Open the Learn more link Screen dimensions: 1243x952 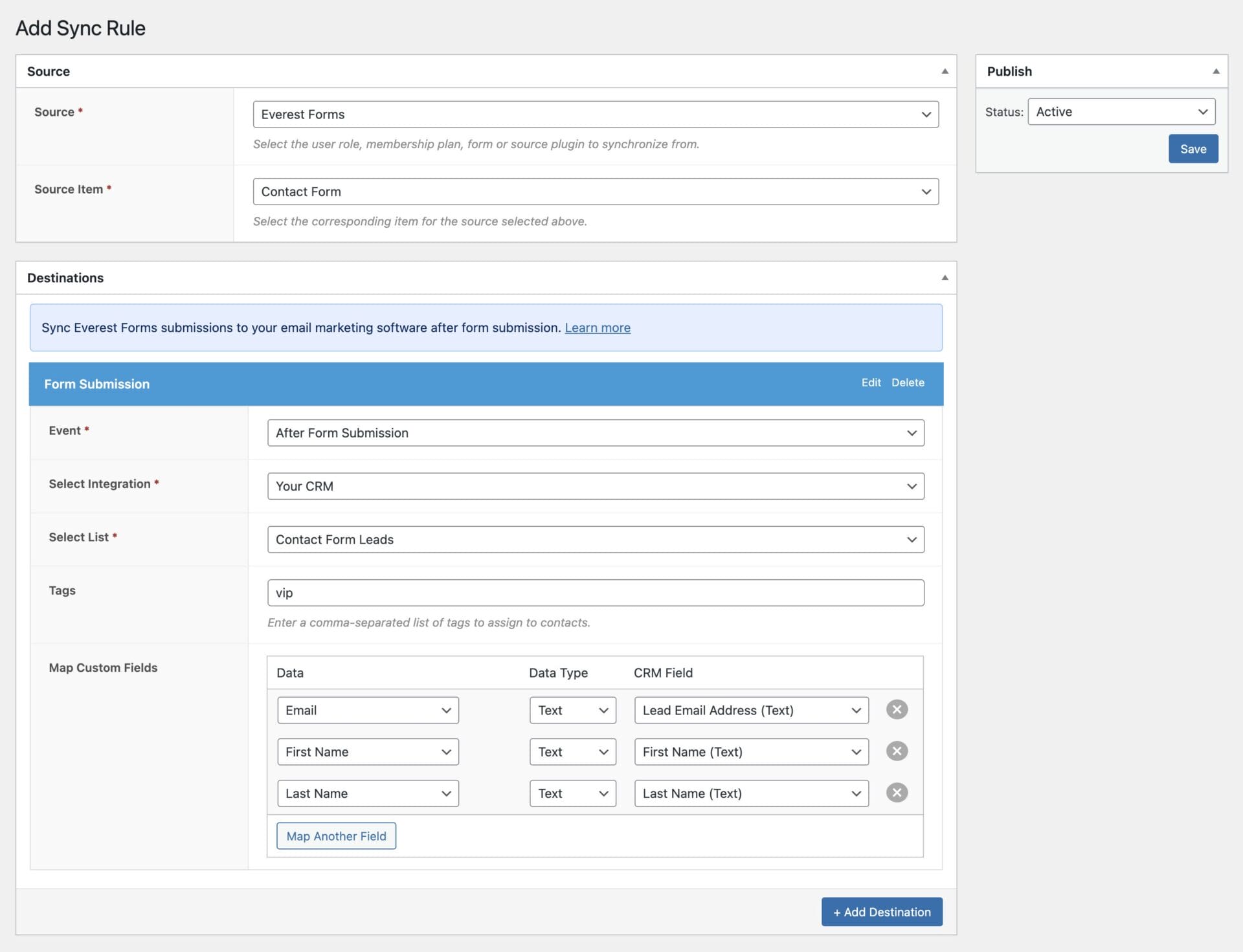[598, 327]
